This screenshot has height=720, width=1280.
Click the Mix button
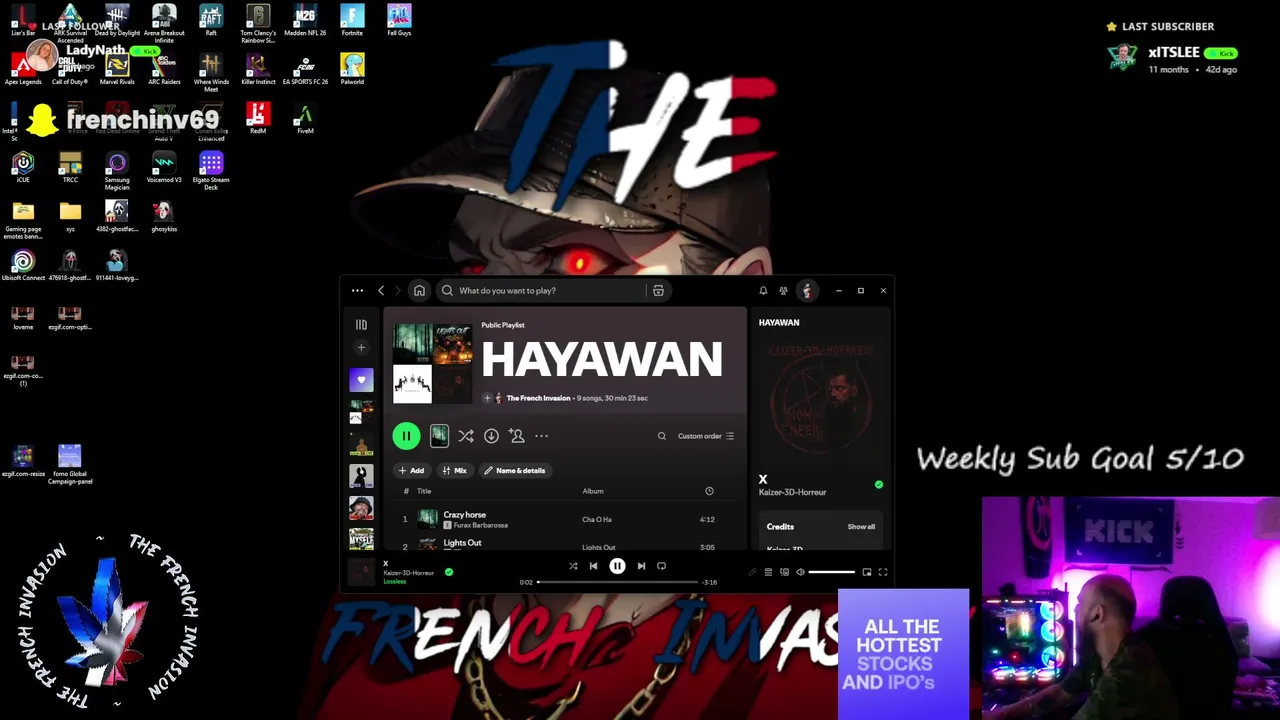(455, 471)
